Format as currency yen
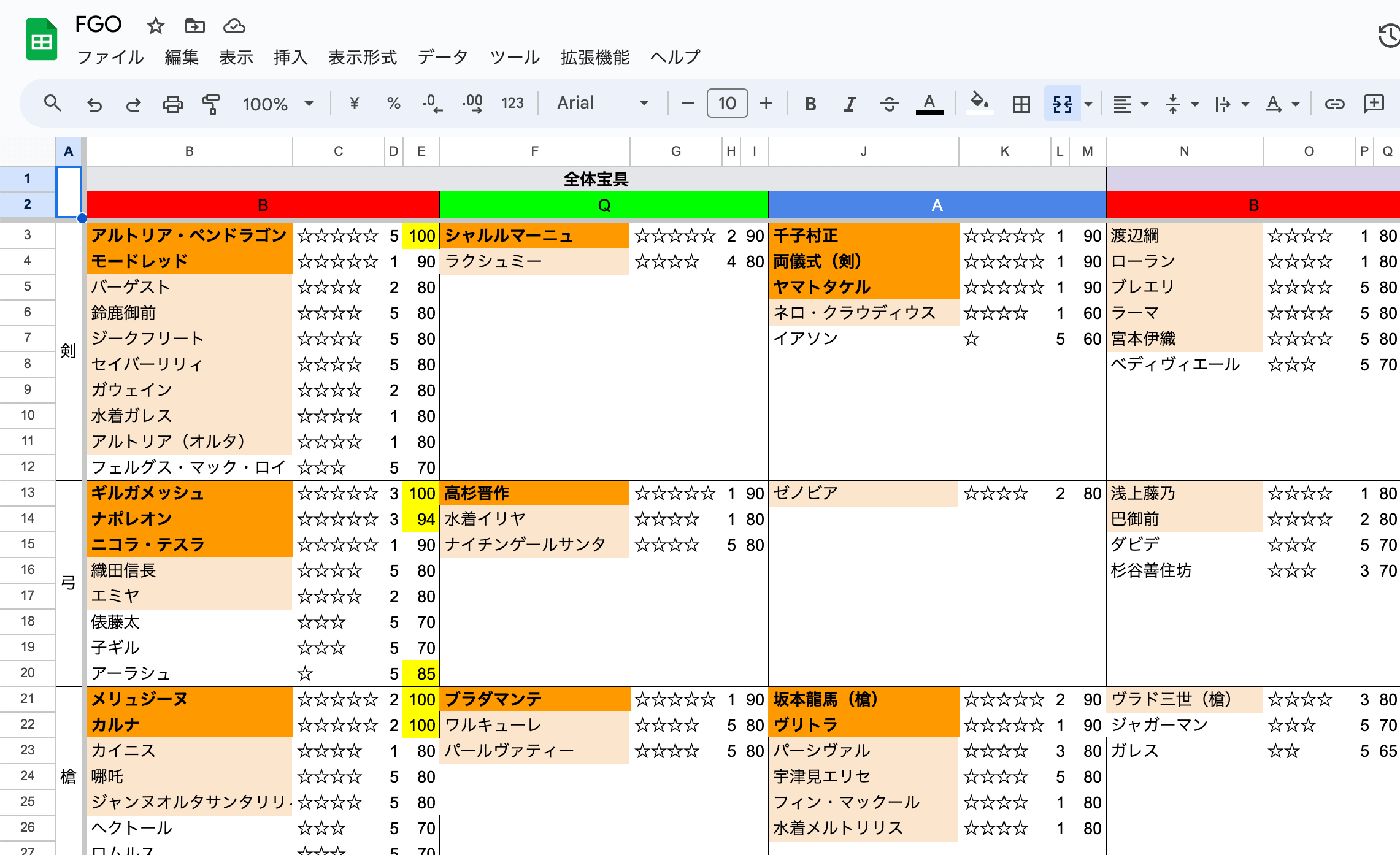The height and width of the screenshot is (855, 1400). pos(354,103)
